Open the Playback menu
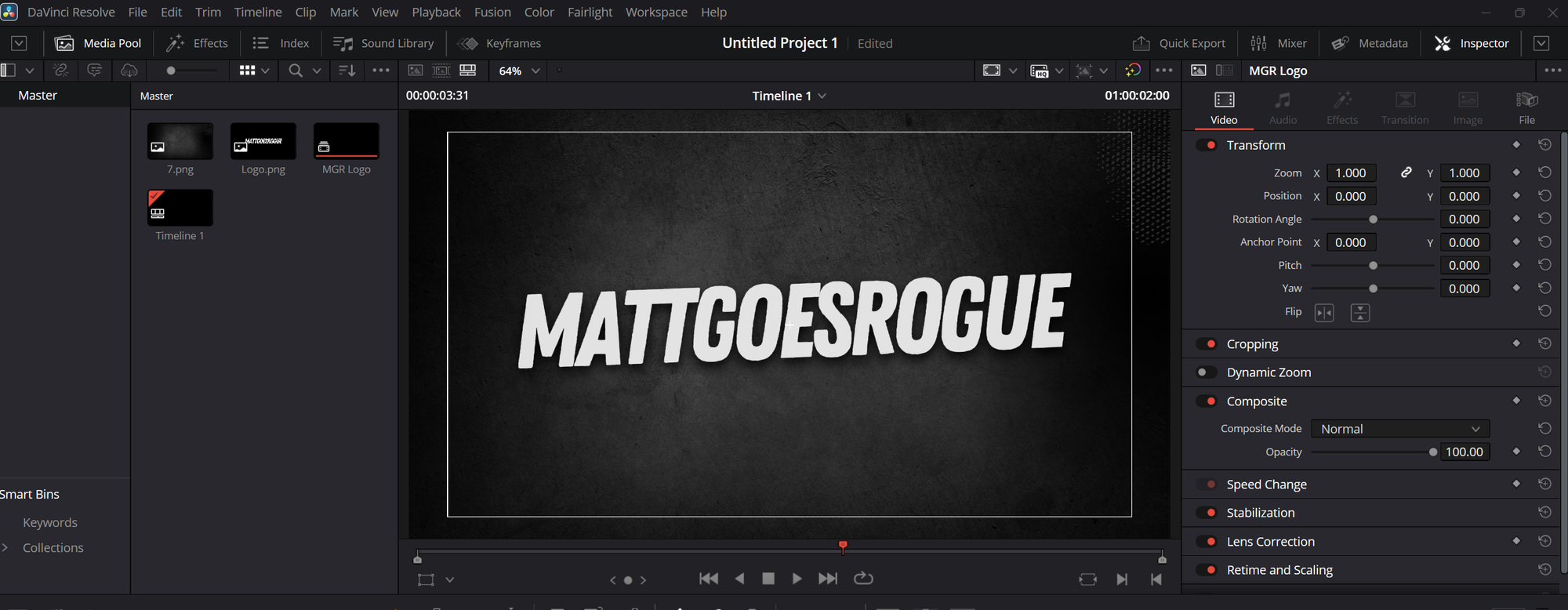 (x=436, y=13)
